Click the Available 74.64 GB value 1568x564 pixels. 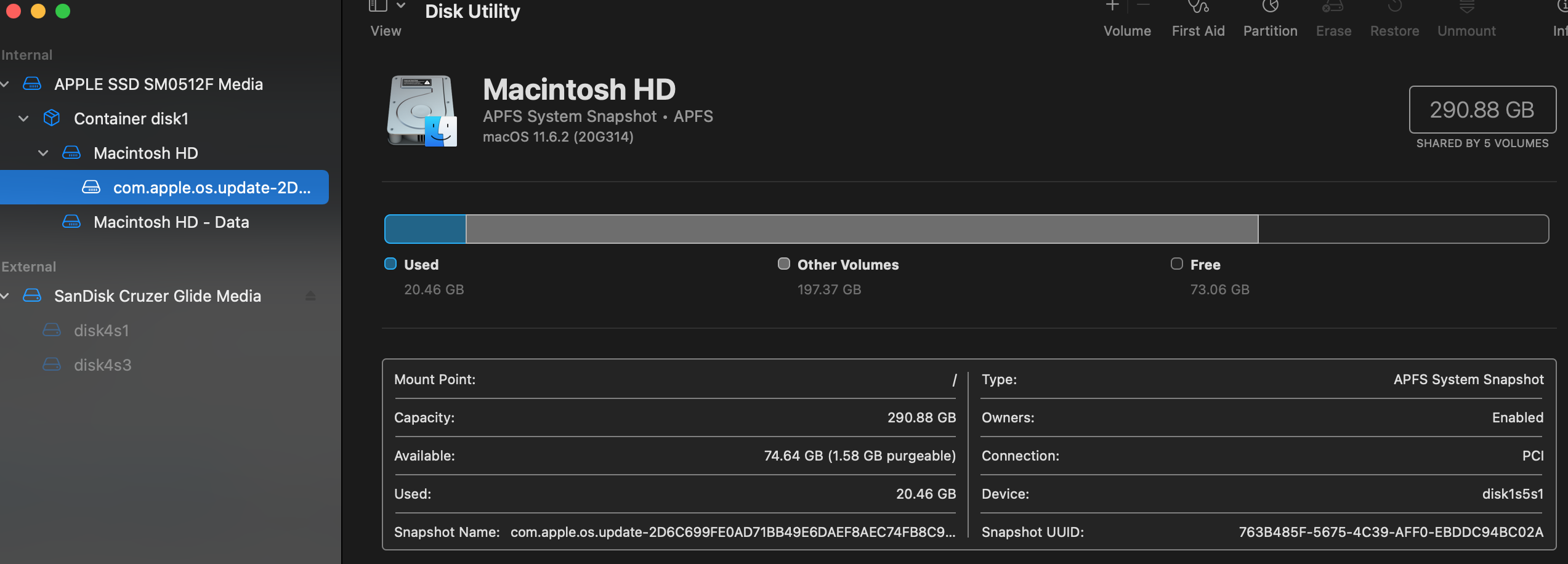pyautogui.click(x=860, y=456)
